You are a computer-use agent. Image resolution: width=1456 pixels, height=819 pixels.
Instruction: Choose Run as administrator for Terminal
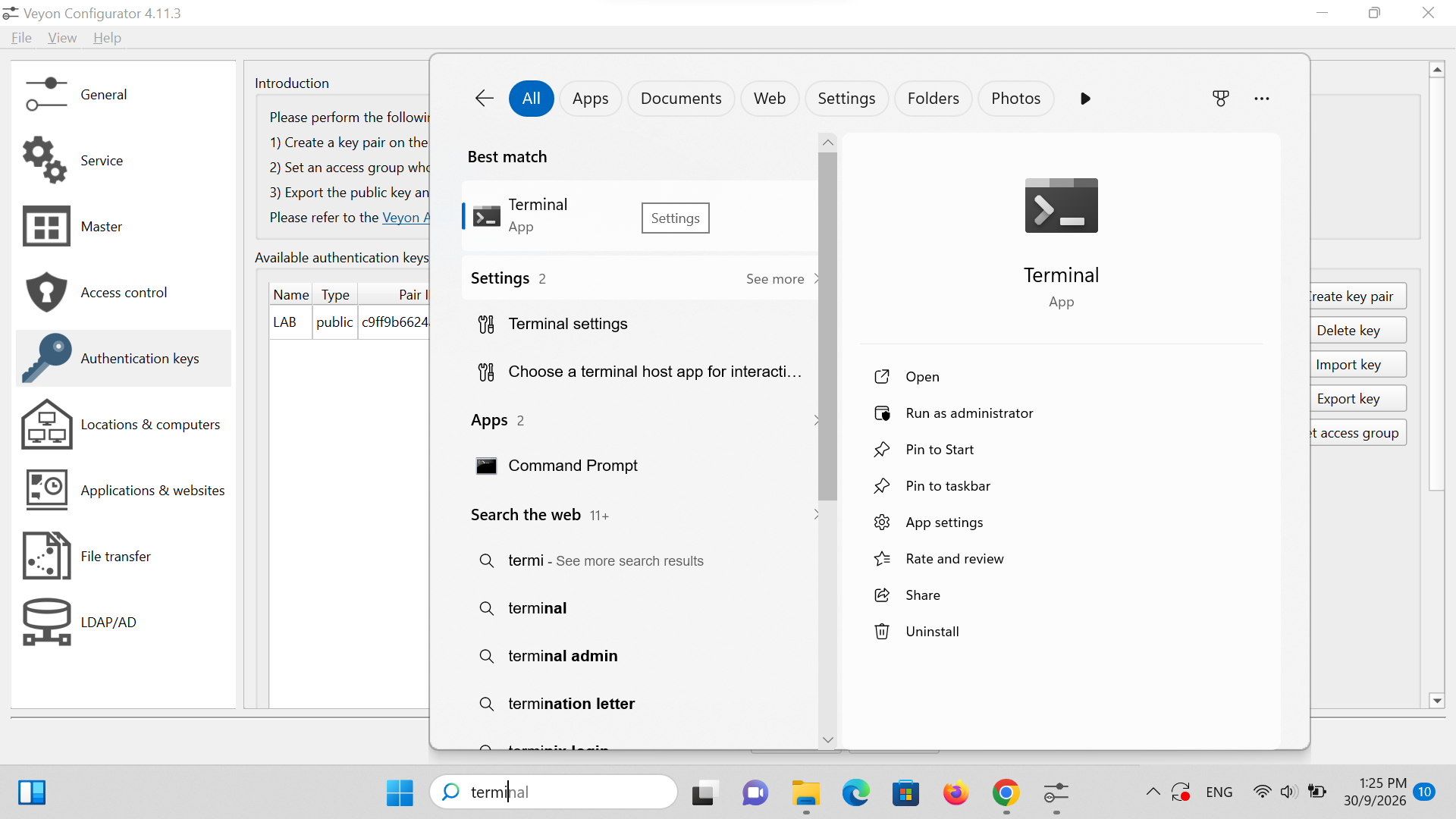(1062, 413)
